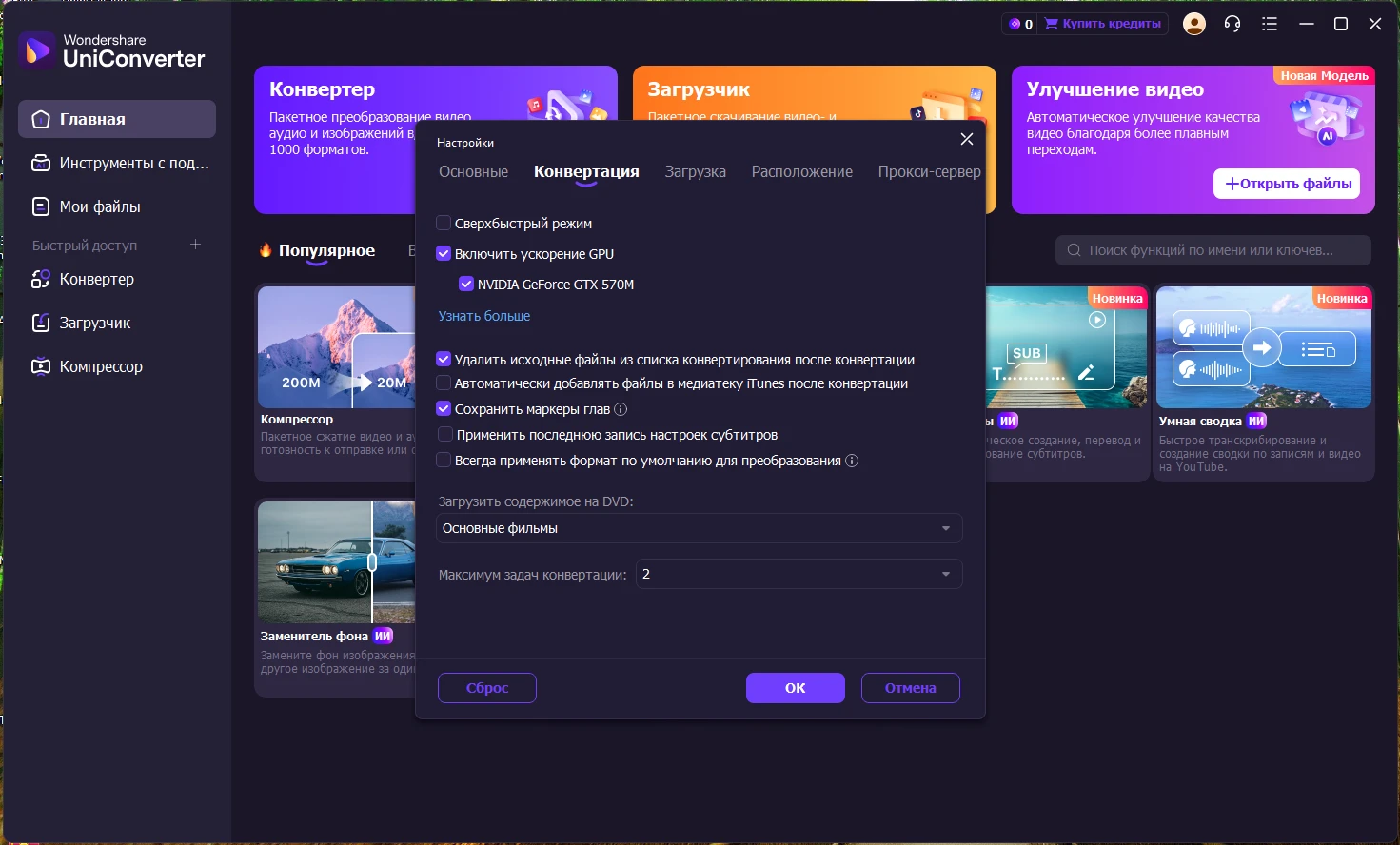Viewport: 1400px width, 845px height.
Task: Uncheck Включить ускорение GPU
Action: pos(444,254)
